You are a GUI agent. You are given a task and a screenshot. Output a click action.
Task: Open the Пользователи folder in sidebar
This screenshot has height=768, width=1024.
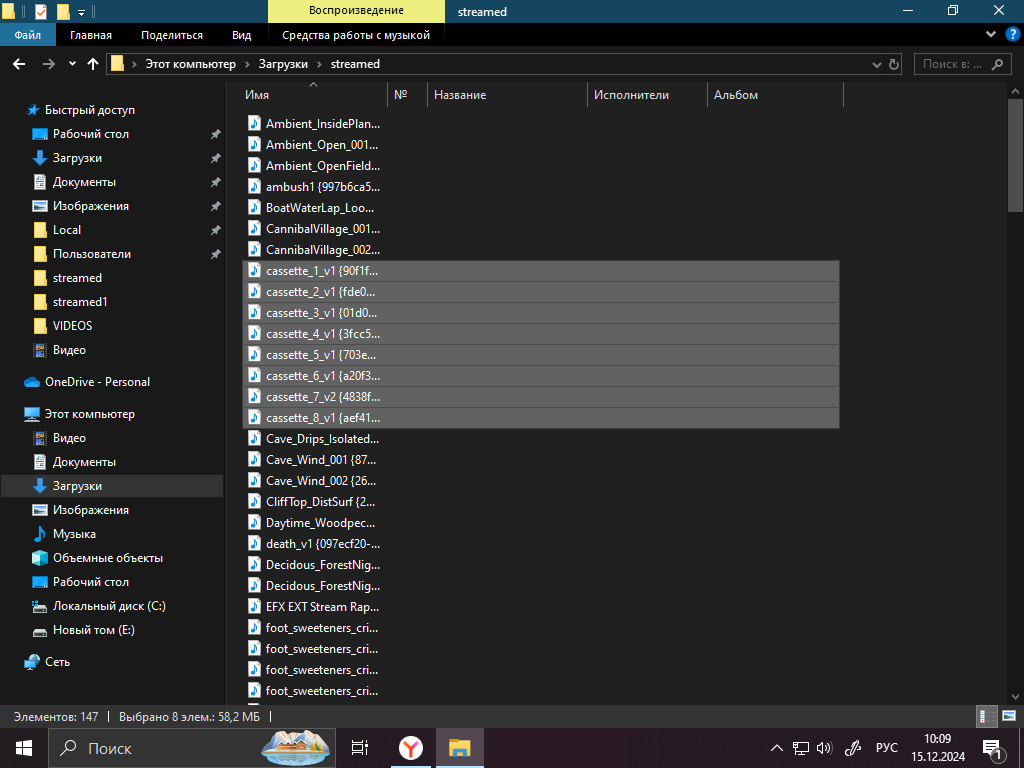click(x=91, y=254)
